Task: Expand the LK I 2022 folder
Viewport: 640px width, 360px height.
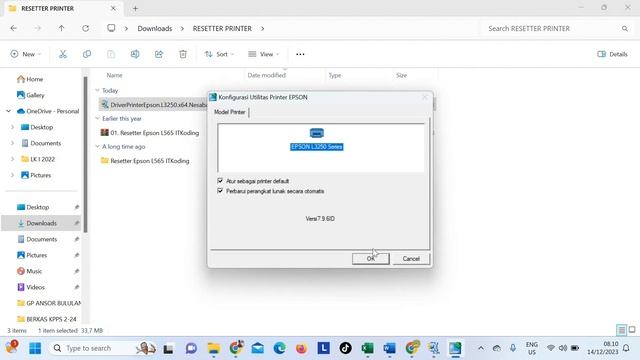Action: click(13, 159)
